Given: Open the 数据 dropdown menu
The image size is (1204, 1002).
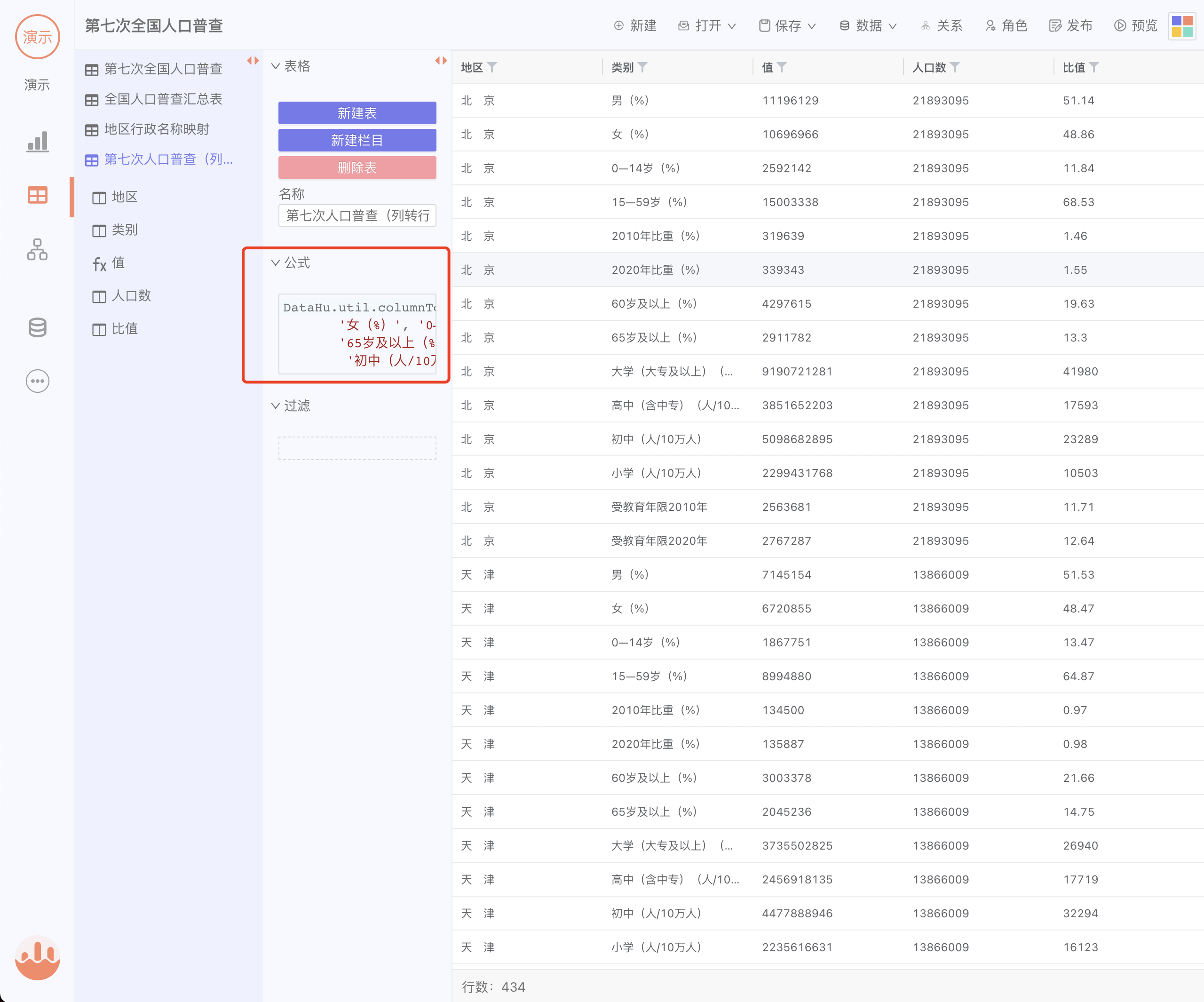Looking at the screenshot, I should click(868, 26).
